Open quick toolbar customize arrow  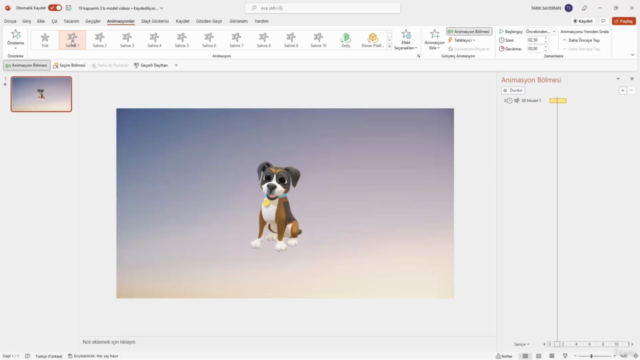(x=176, y=65)
